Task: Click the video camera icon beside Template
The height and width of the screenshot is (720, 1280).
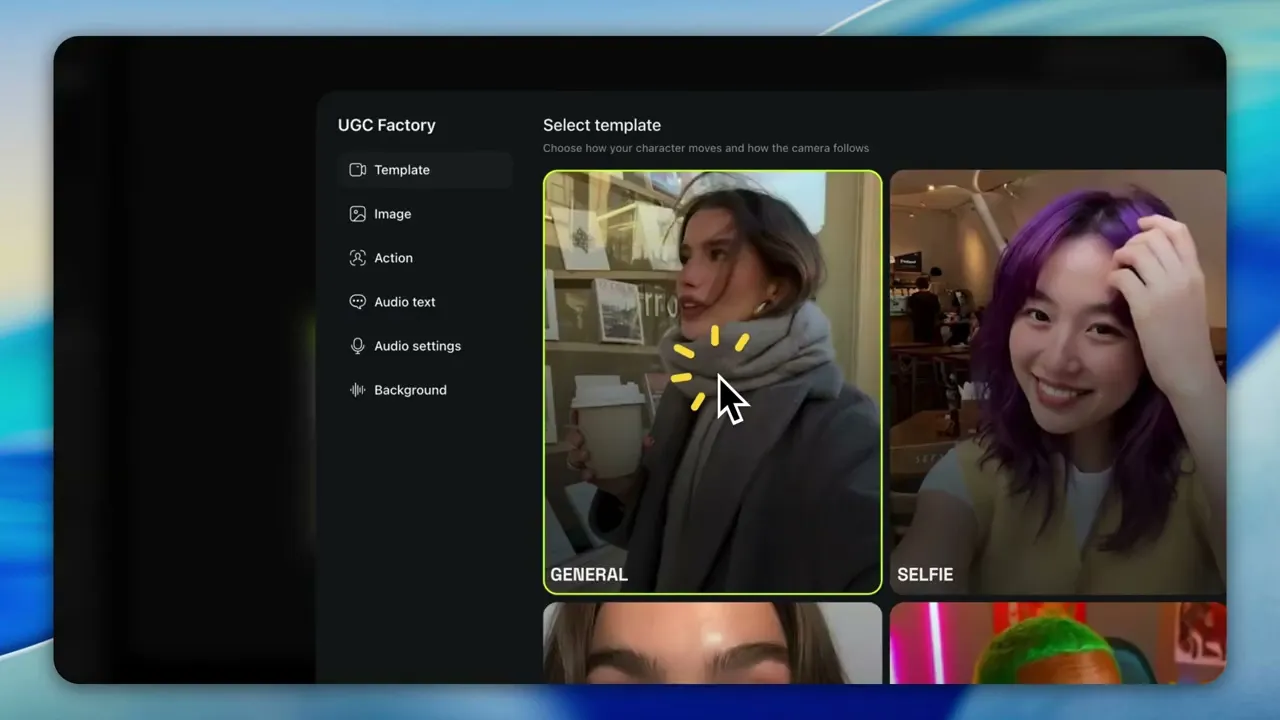Action: pos(357,170)
